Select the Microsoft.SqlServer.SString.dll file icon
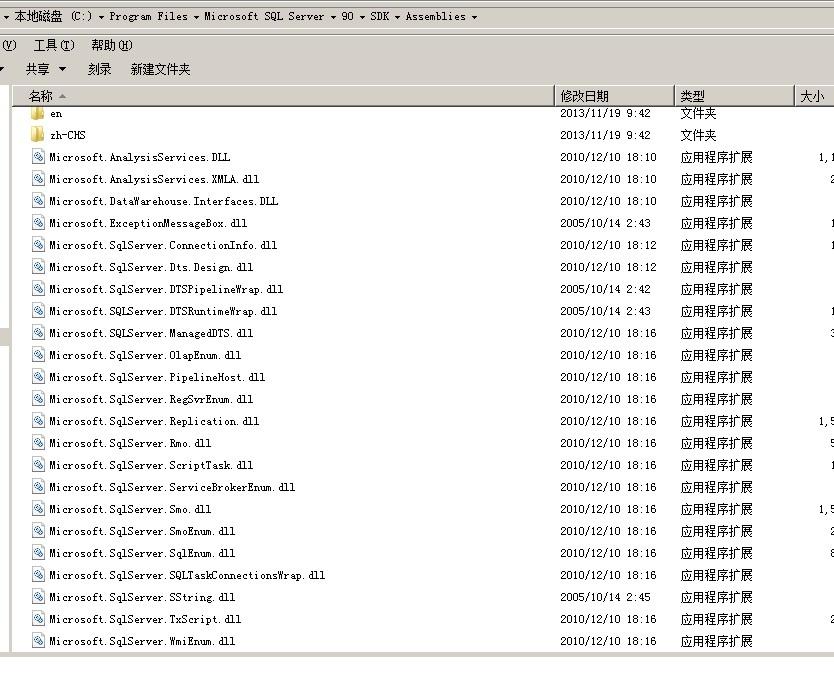This screenshot has height=675, width=834. [38, 597]
